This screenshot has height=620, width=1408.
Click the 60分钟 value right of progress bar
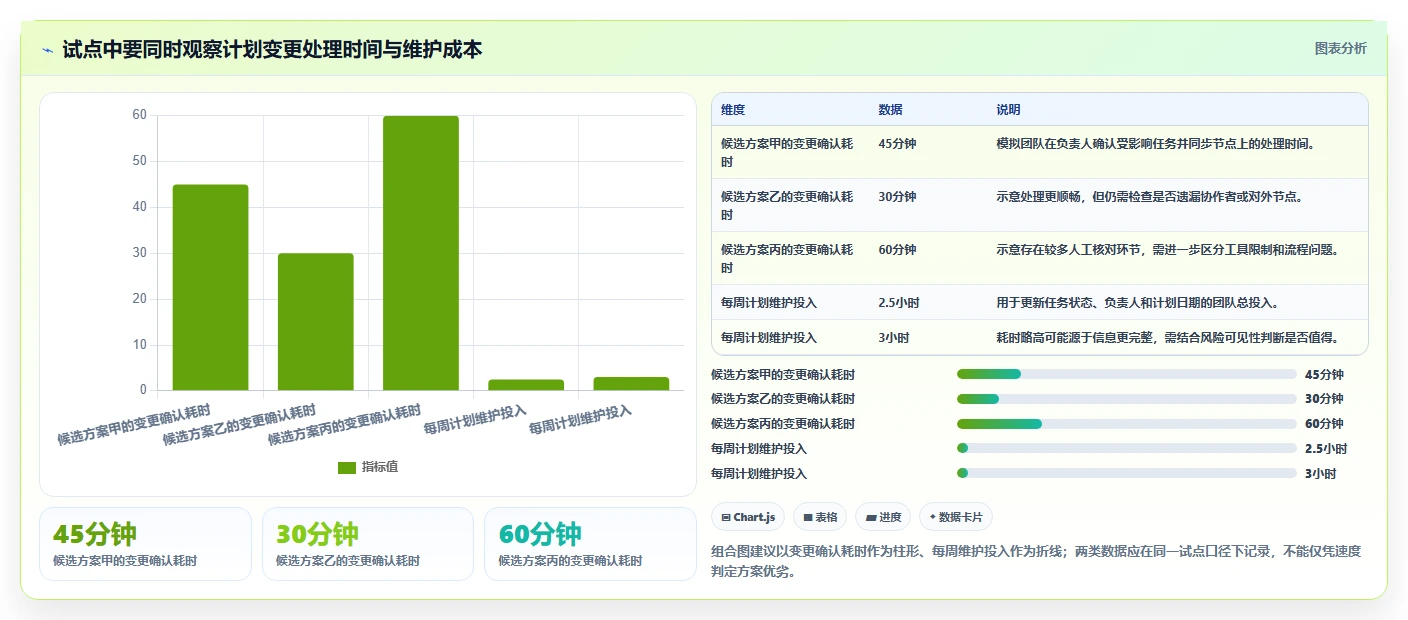1324,424
